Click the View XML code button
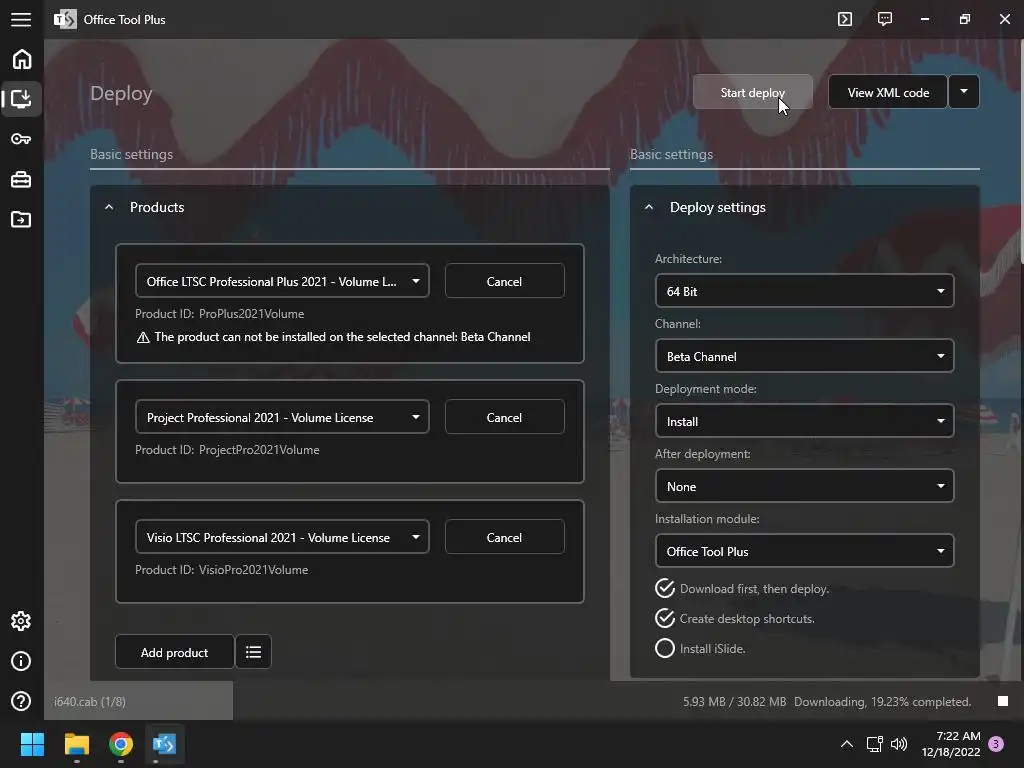1024x768 pixels. 888,92
